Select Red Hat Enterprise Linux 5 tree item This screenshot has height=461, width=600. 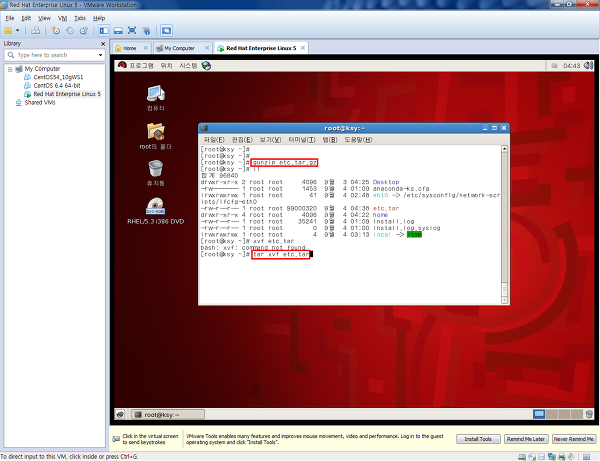tap(67, 94)
